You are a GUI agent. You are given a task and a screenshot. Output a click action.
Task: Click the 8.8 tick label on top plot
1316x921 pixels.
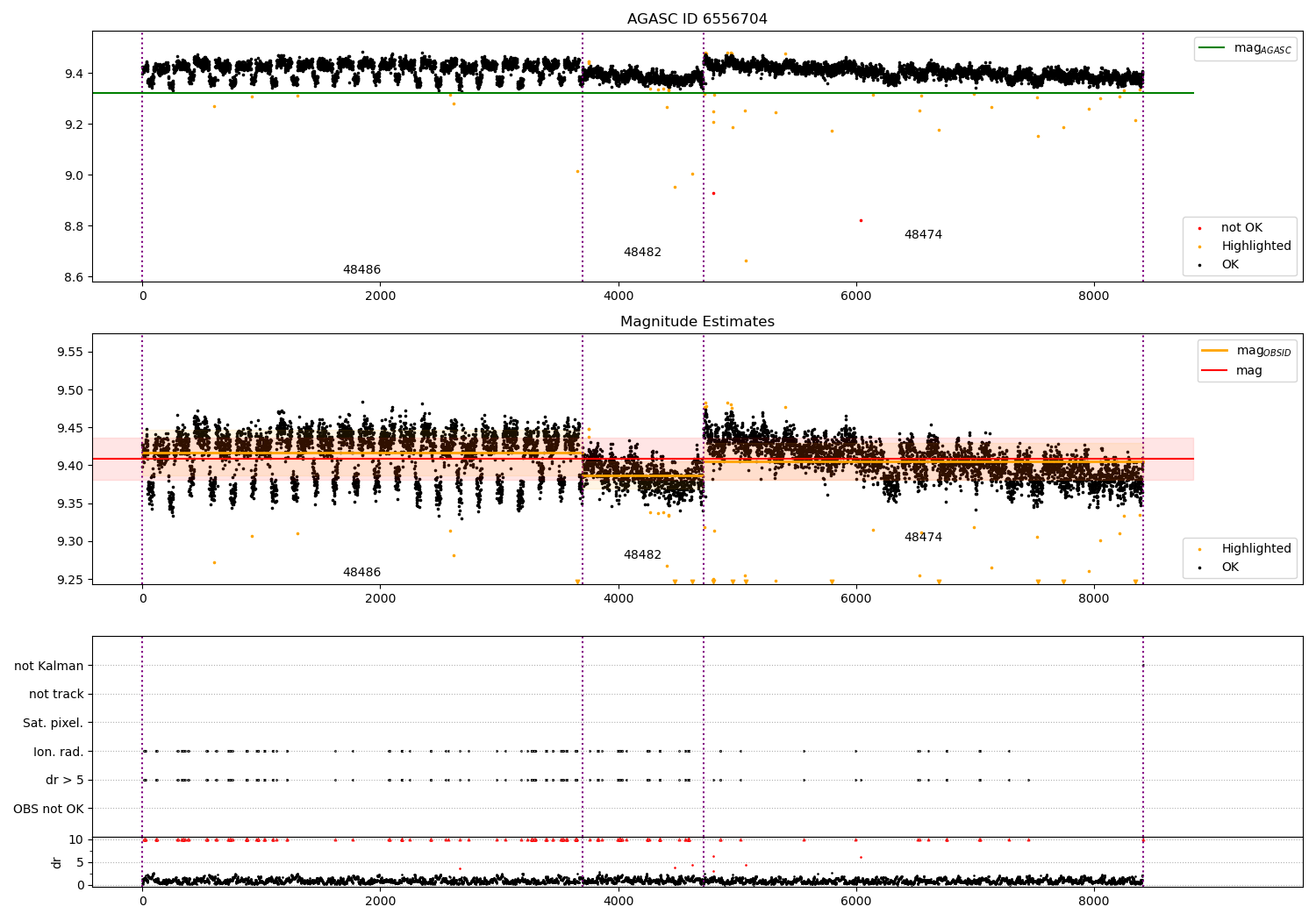pyautogui.click(x=74, y=226)
